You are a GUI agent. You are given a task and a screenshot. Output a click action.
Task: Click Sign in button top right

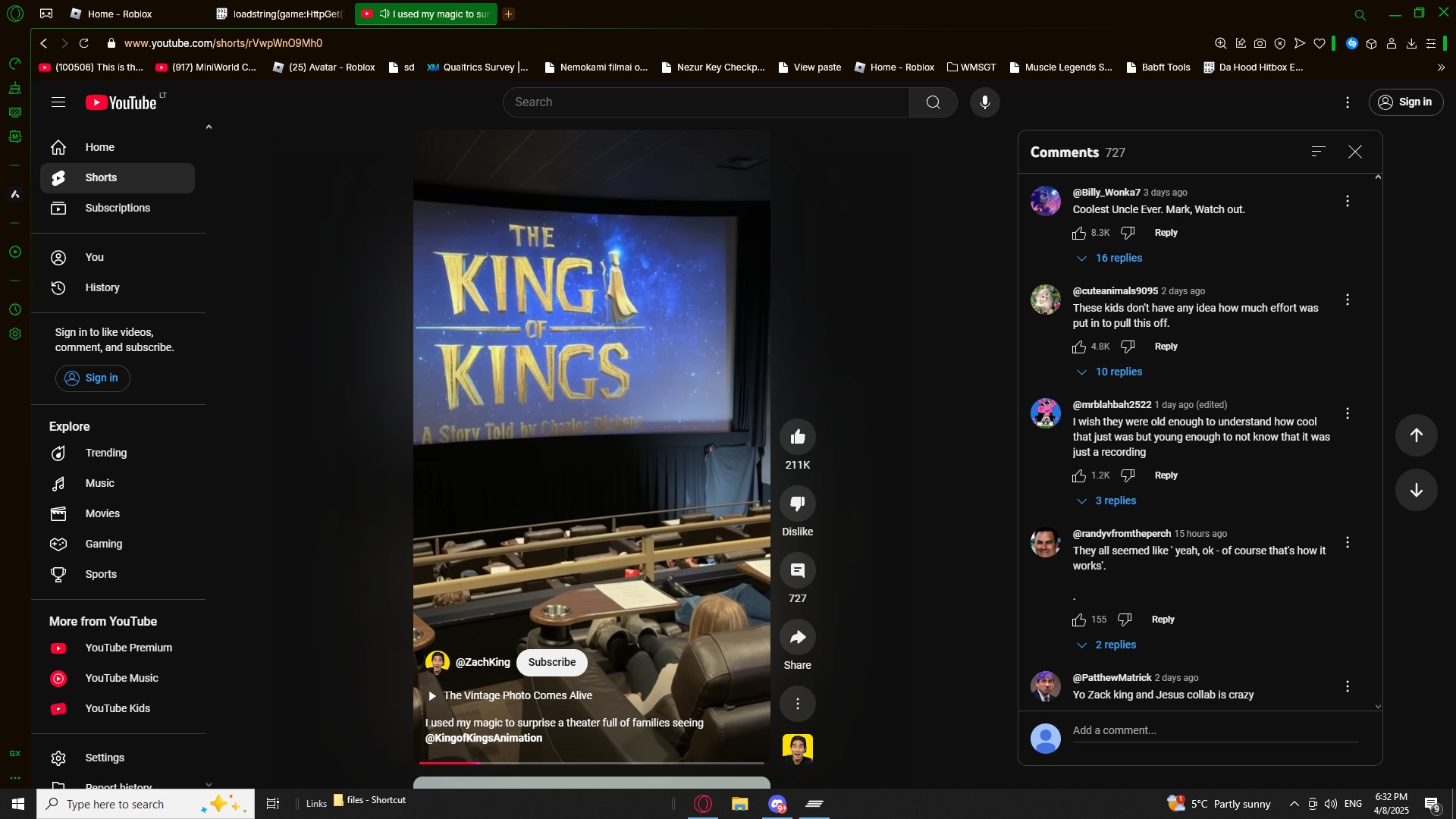[x=1405, y=102]
